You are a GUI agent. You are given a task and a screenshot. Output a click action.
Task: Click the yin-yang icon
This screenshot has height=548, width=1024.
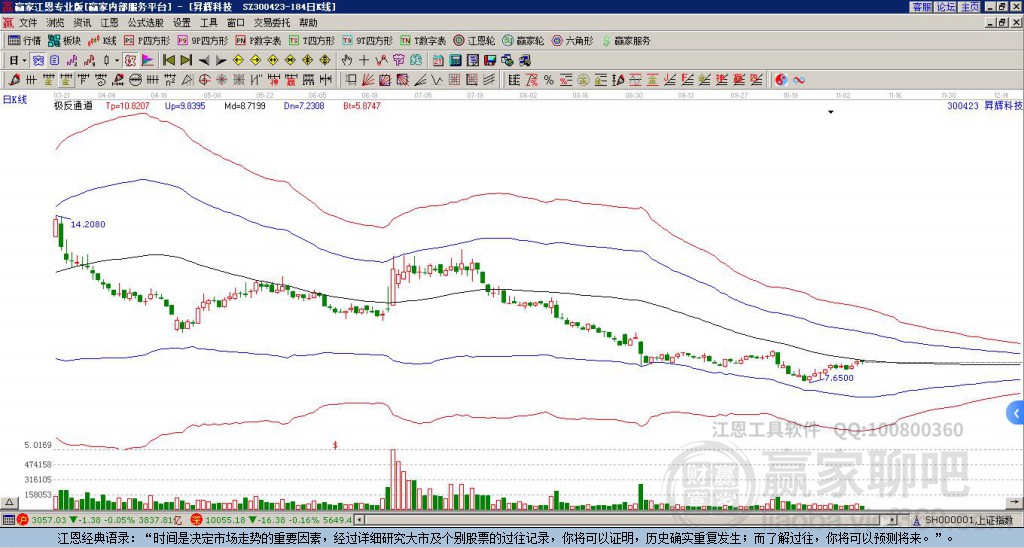tap(781, 80)
